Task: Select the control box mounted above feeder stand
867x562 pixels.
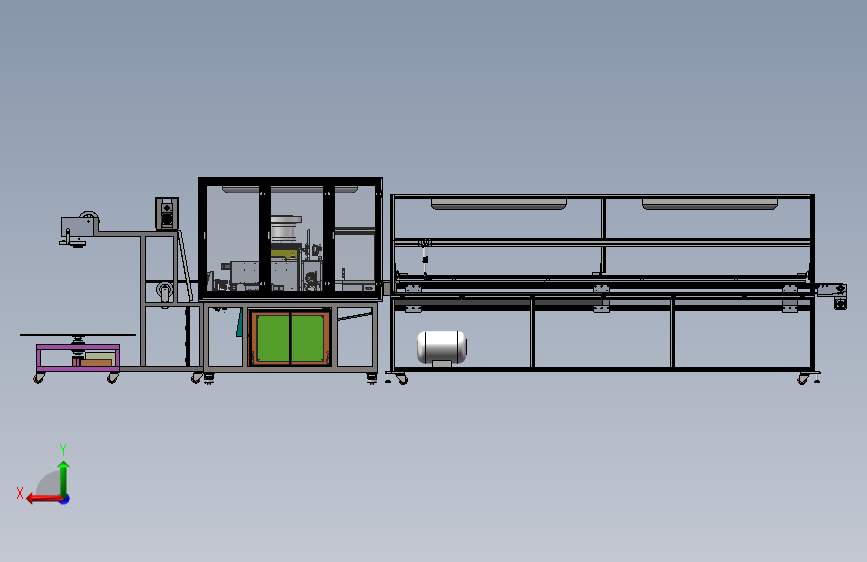Action: click(166, 213)
